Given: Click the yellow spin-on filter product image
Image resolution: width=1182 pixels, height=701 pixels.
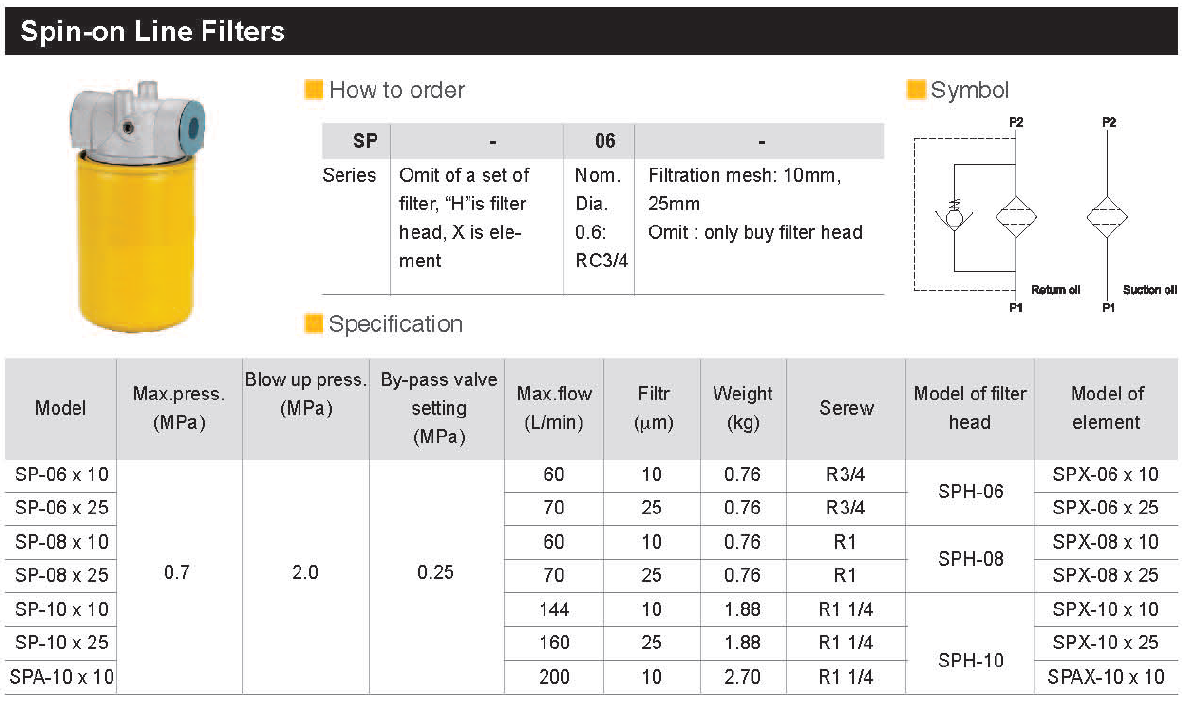Looking at the screenshot, I should 136,206.
